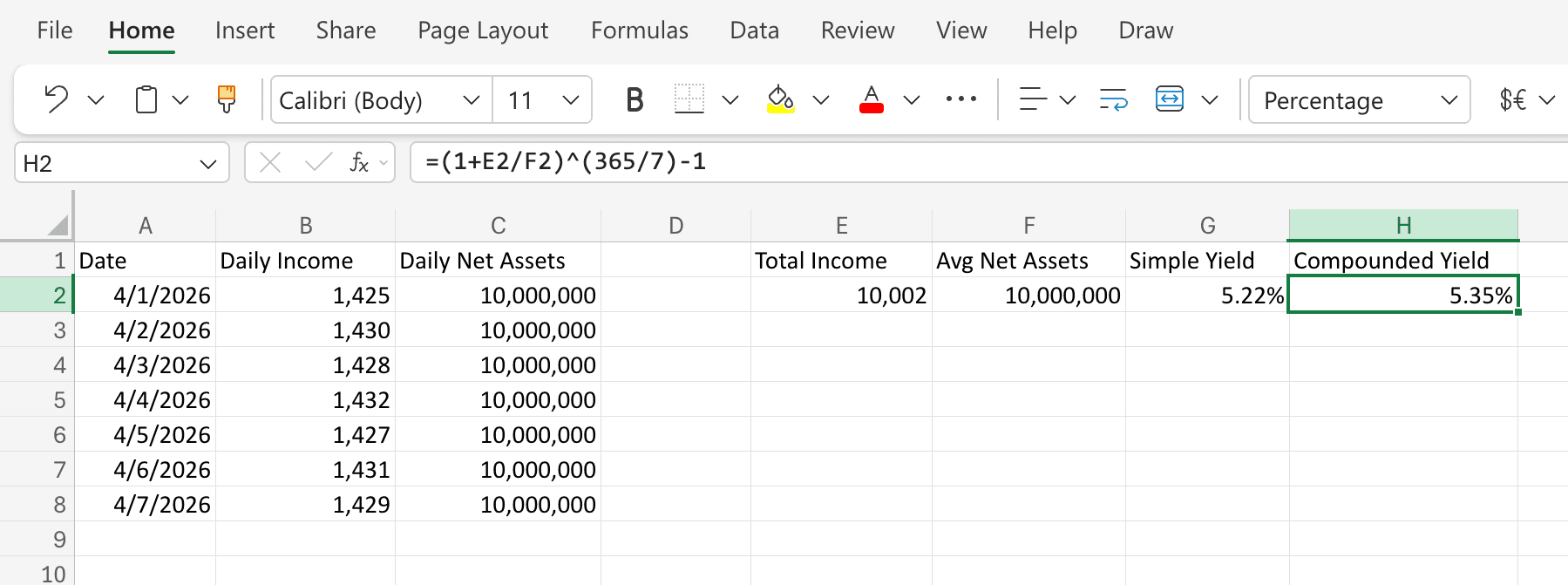Open the Share tab

click(x=346, y=31)
